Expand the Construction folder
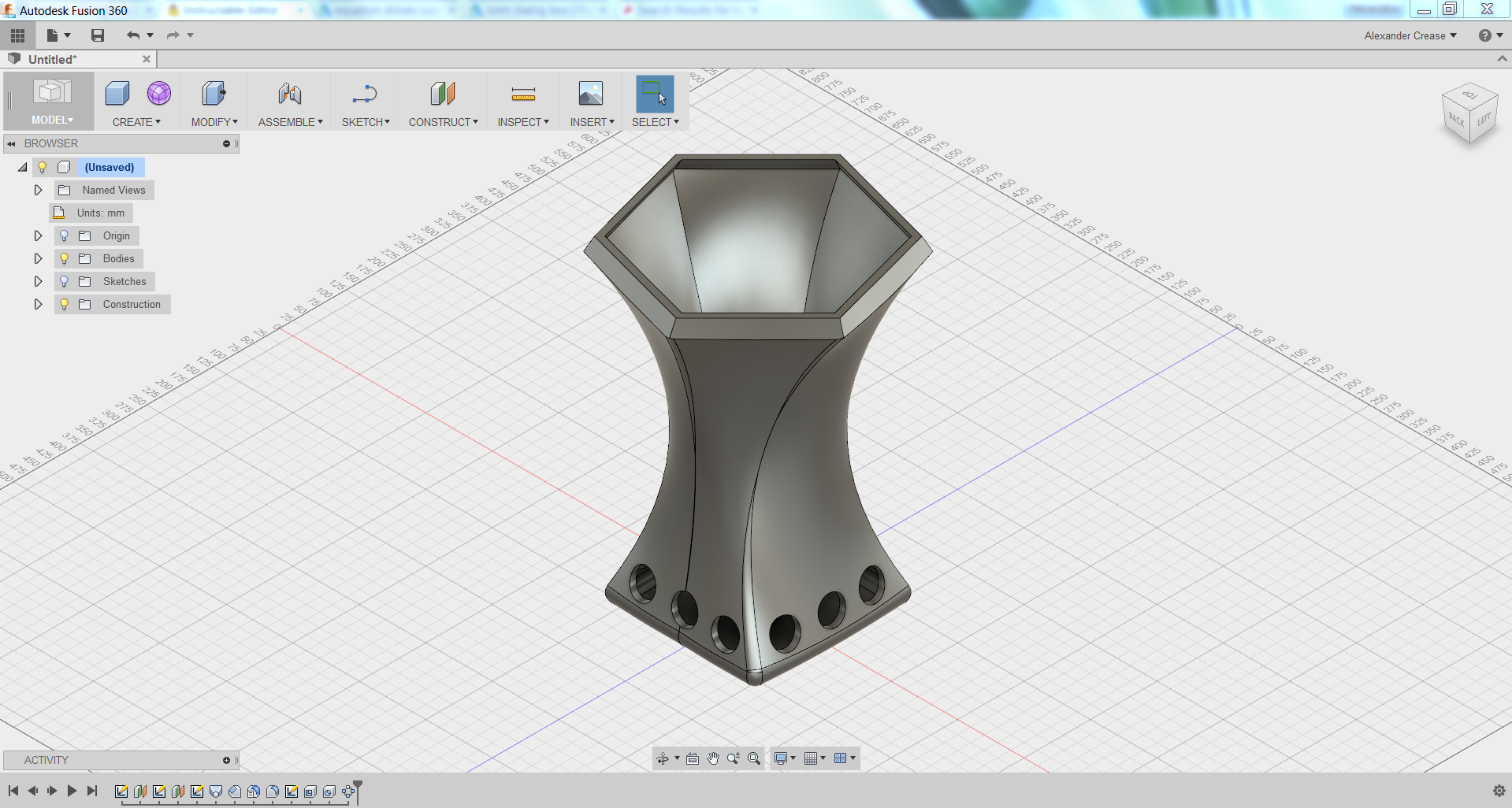 point(37,304)
